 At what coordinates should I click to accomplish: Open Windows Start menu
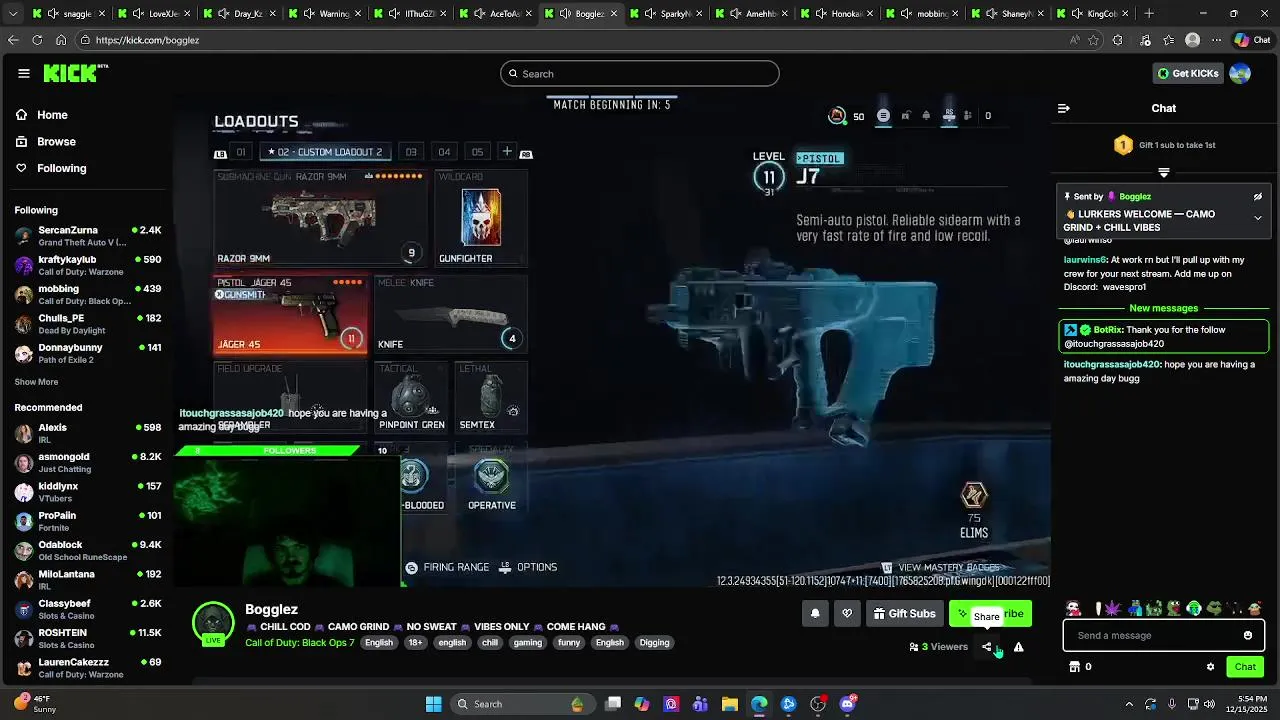click(x=434, y=704)
